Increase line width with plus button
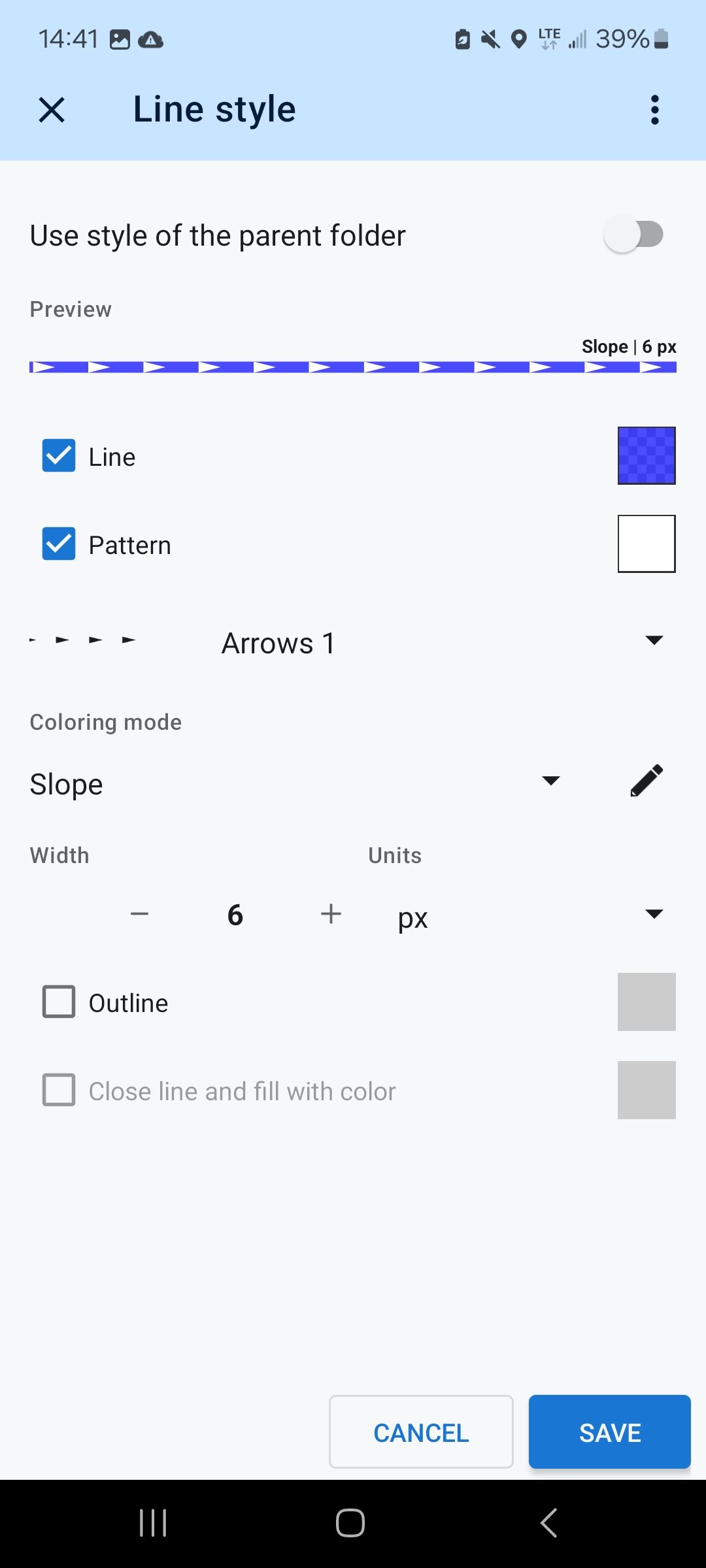This screenshot has width=706, height=1568. pyautogui.click(x=331, y=914)
